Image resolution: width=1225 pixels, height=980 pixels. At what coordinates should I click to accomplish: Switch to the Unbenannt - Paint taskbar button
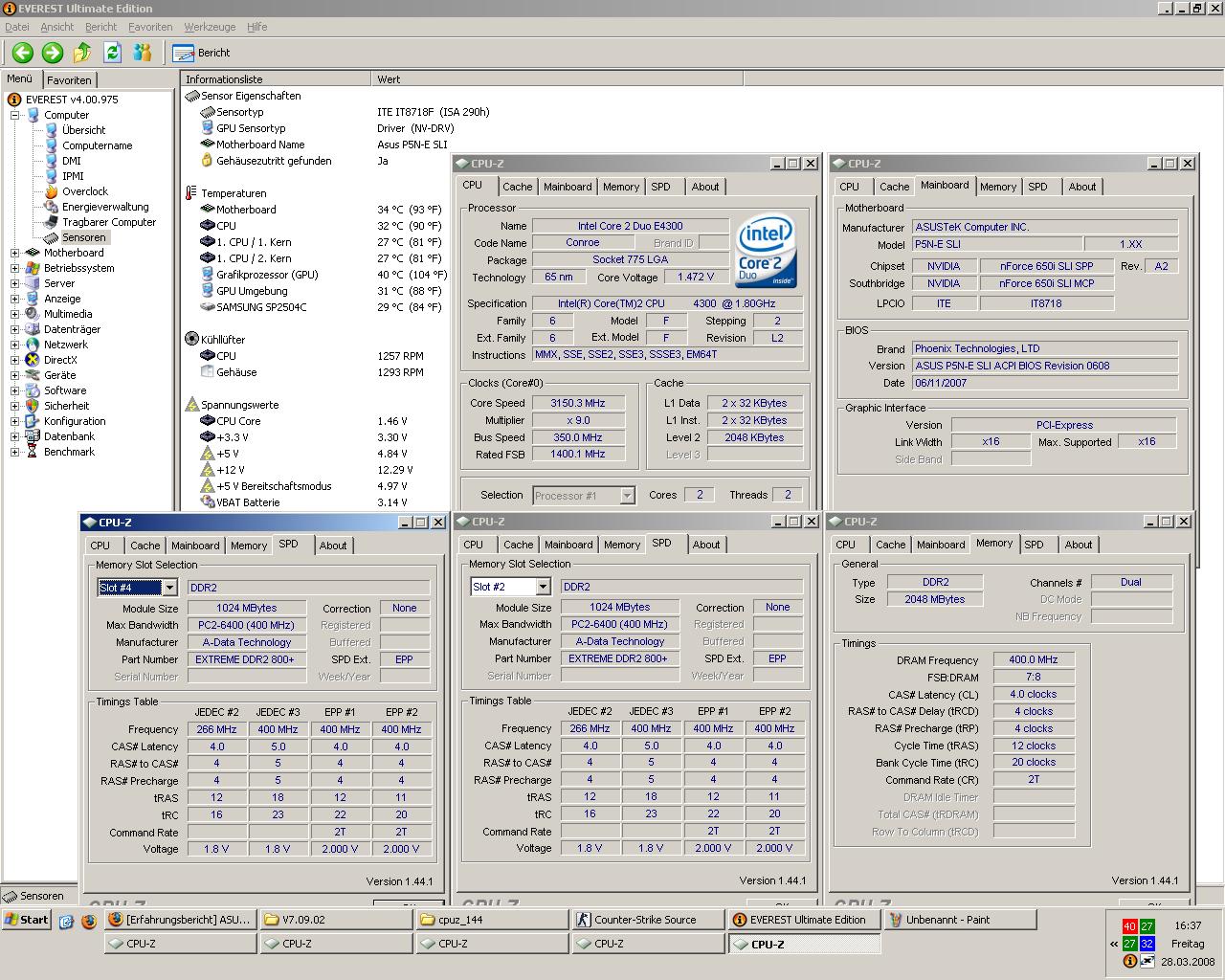point(960,920)
